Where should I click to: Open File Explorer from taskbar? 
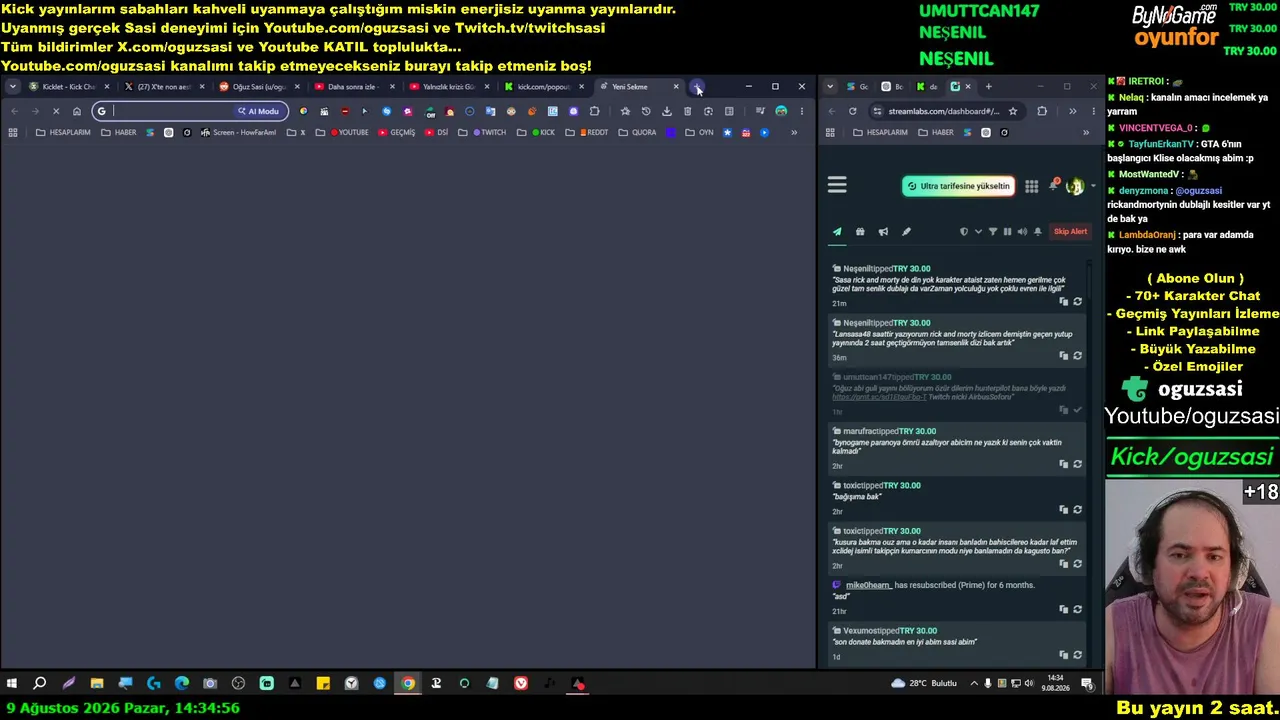[97, 684]
